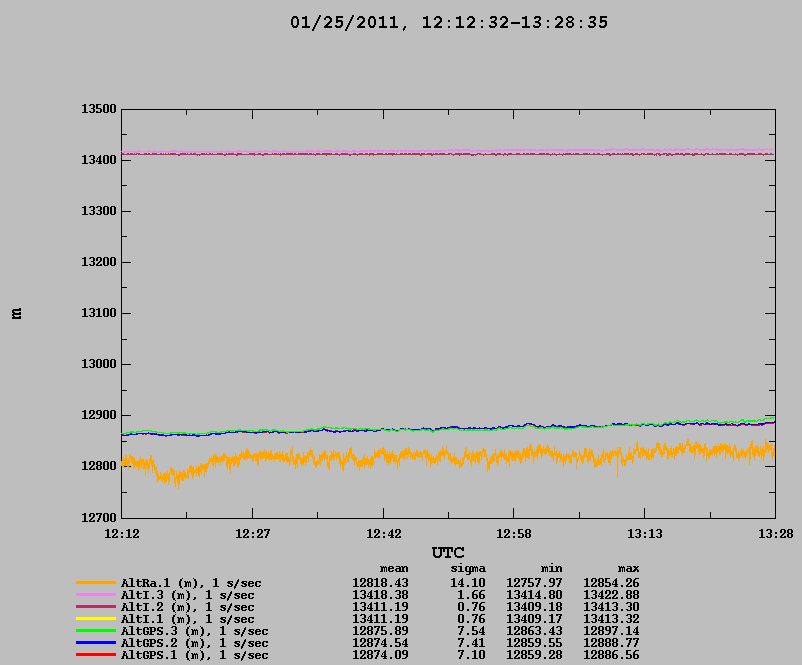Click the AltGPS.3 max value 12897.14
The height and width of the screenshot is (665, 802).
[611, 631]
